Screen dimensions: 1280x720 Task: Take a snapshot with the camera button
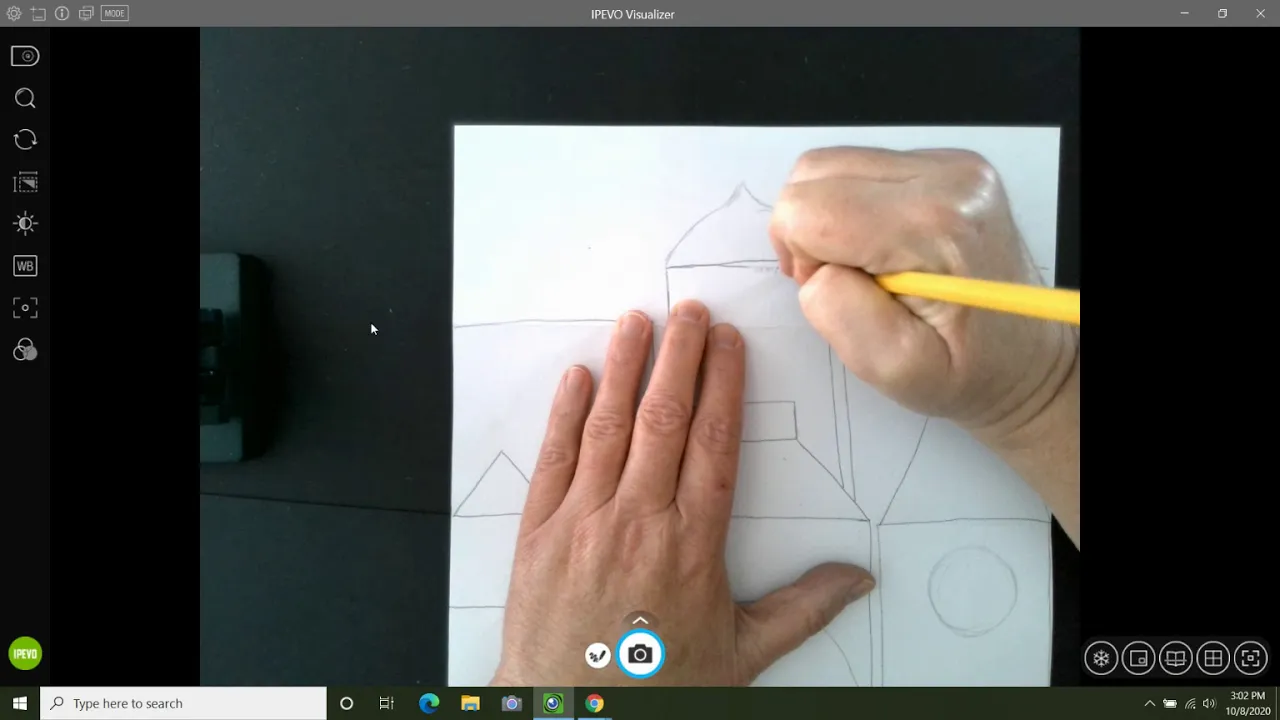pos(640,655)
